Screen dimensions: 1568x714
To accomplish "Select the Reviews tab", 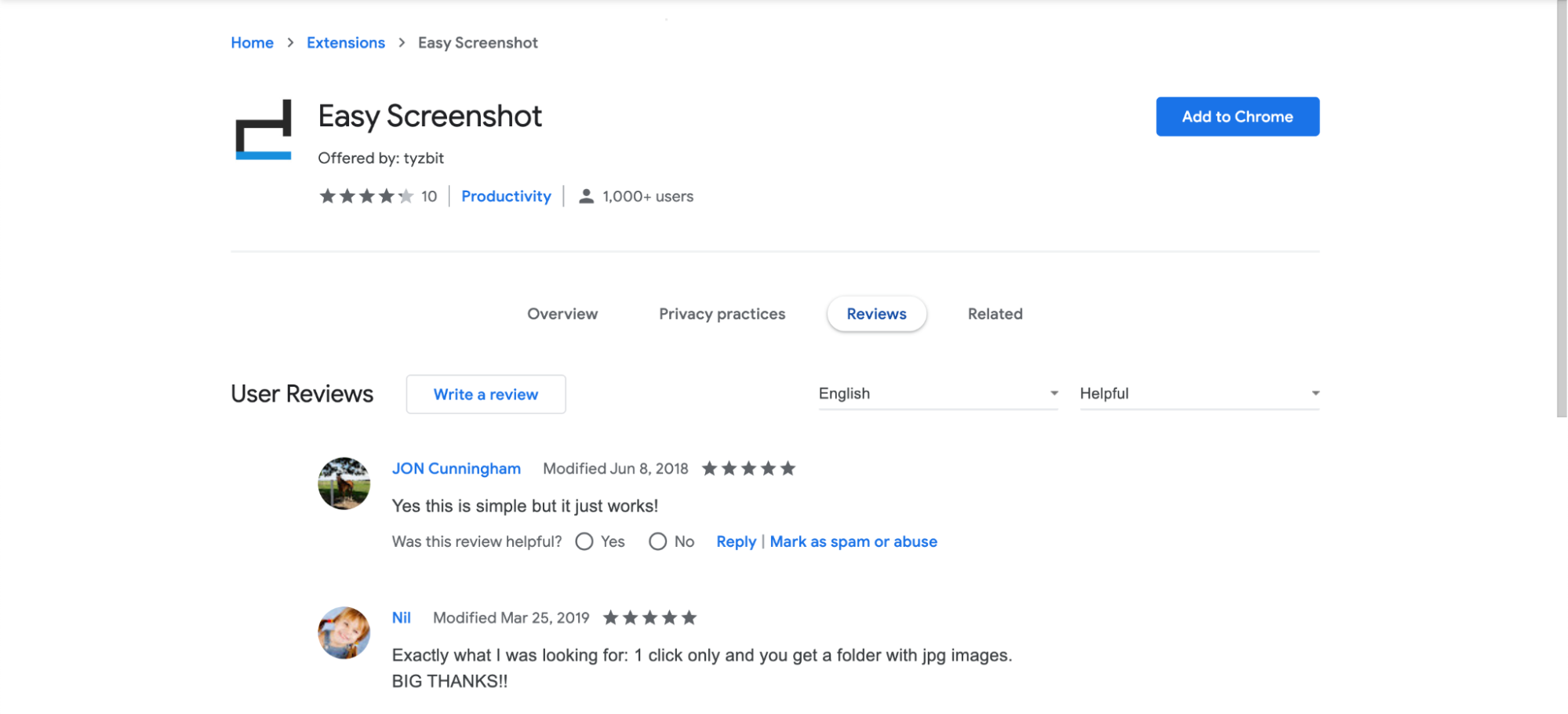I will tap(876, 314).
